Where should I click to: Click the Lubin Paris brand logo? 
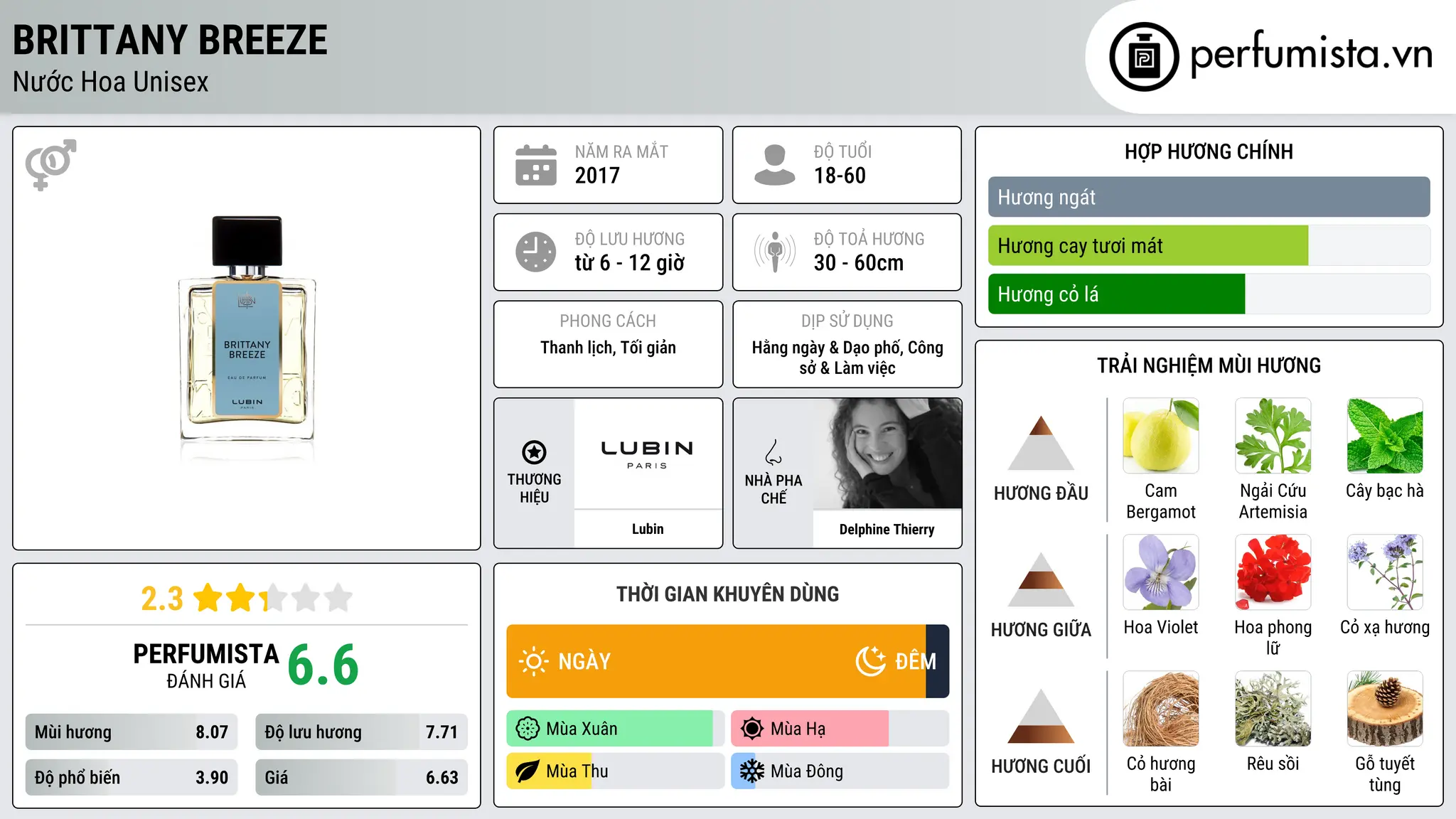coord(647,454)
